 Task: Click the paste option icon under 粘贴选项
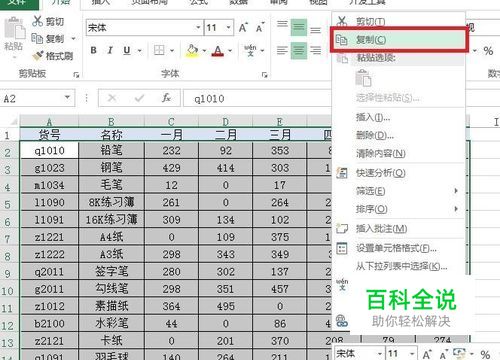[363, 79]
